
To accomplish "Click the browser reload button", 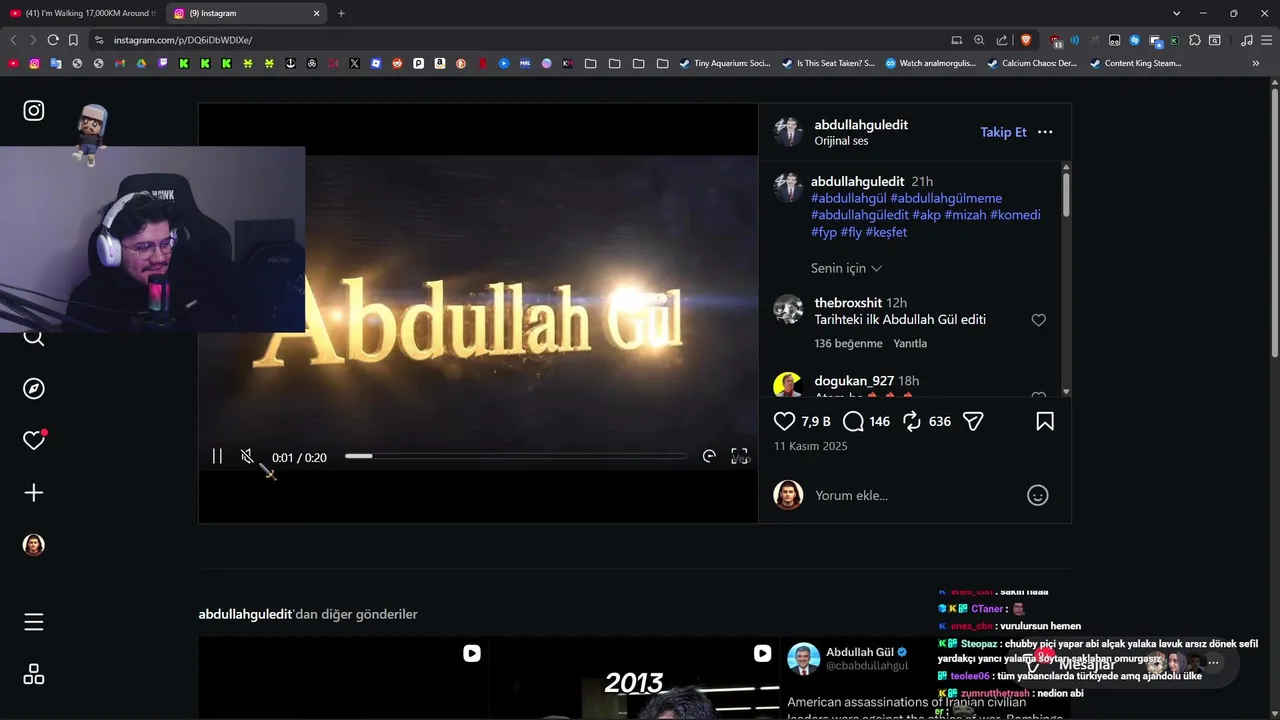I will click(53, 40).
